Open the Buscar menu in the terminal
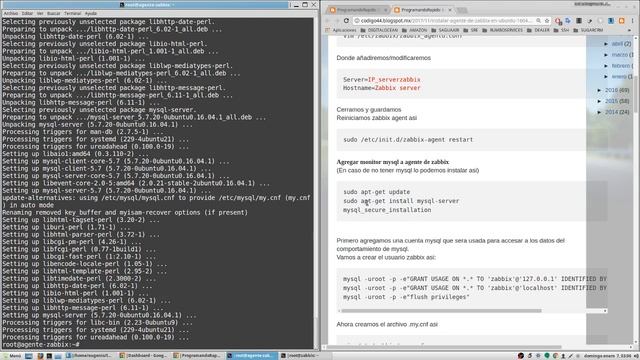The image size is (640, 360). point(53,13)
